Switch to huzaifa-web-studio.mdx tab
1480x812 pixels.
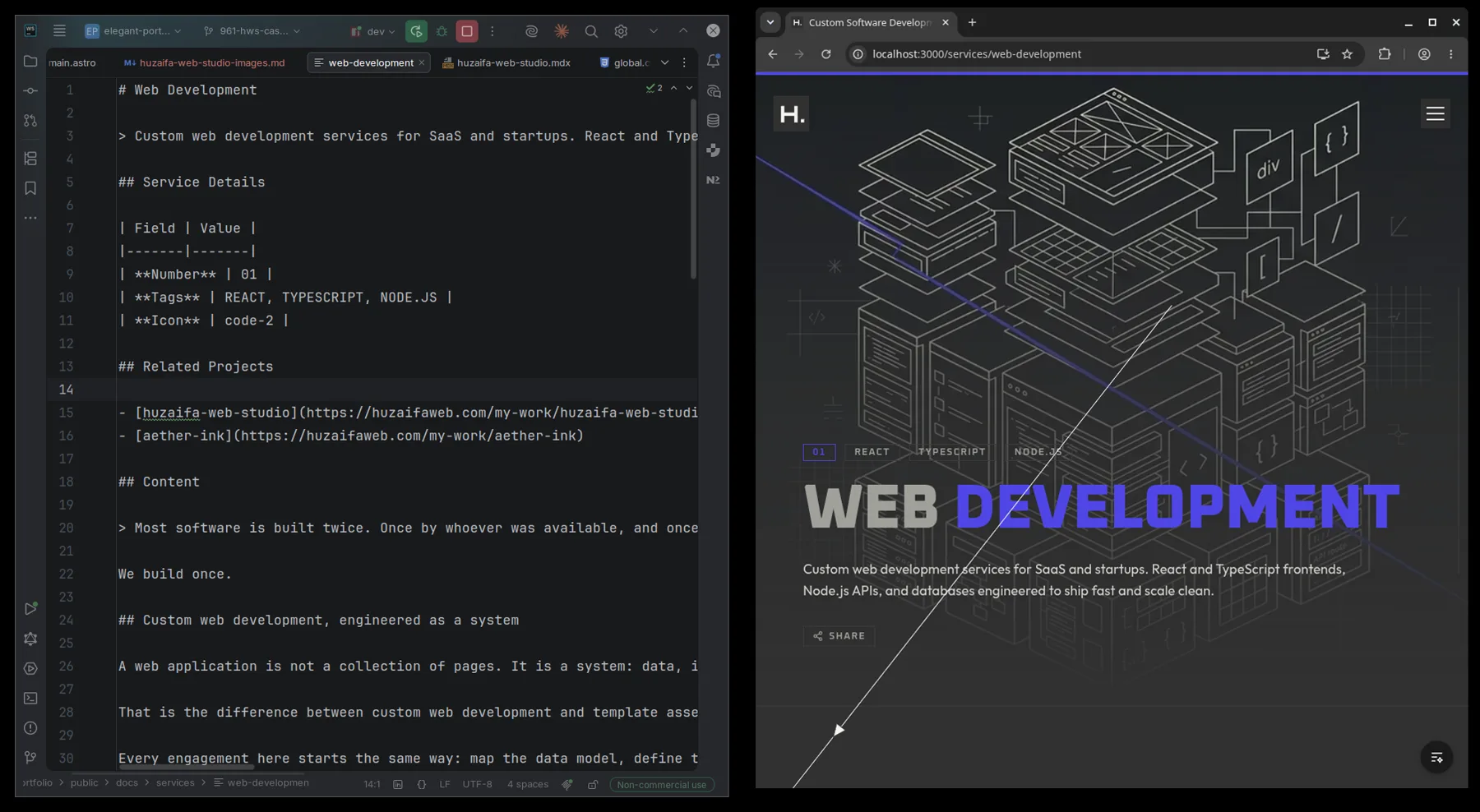tap(506, 62)
